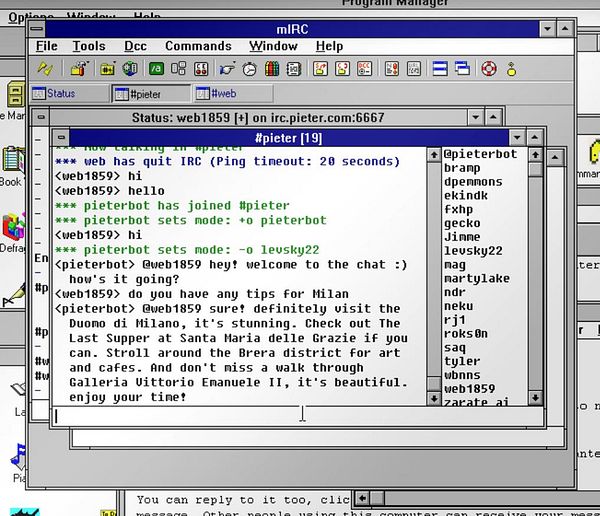Select martylake in the nickname list
The height and width of the screenshot is (516, 600).
tap(476, 278)
